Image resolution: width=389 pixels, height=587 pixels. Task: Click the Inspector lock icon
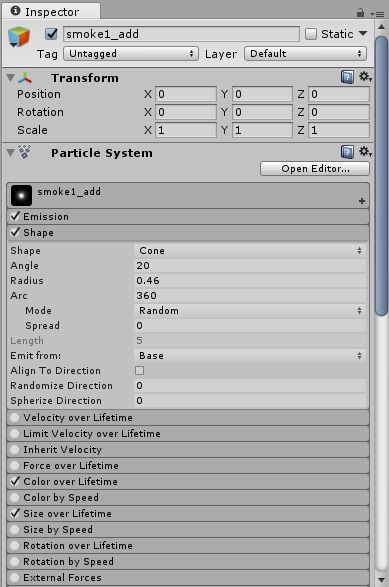point(360,13)
